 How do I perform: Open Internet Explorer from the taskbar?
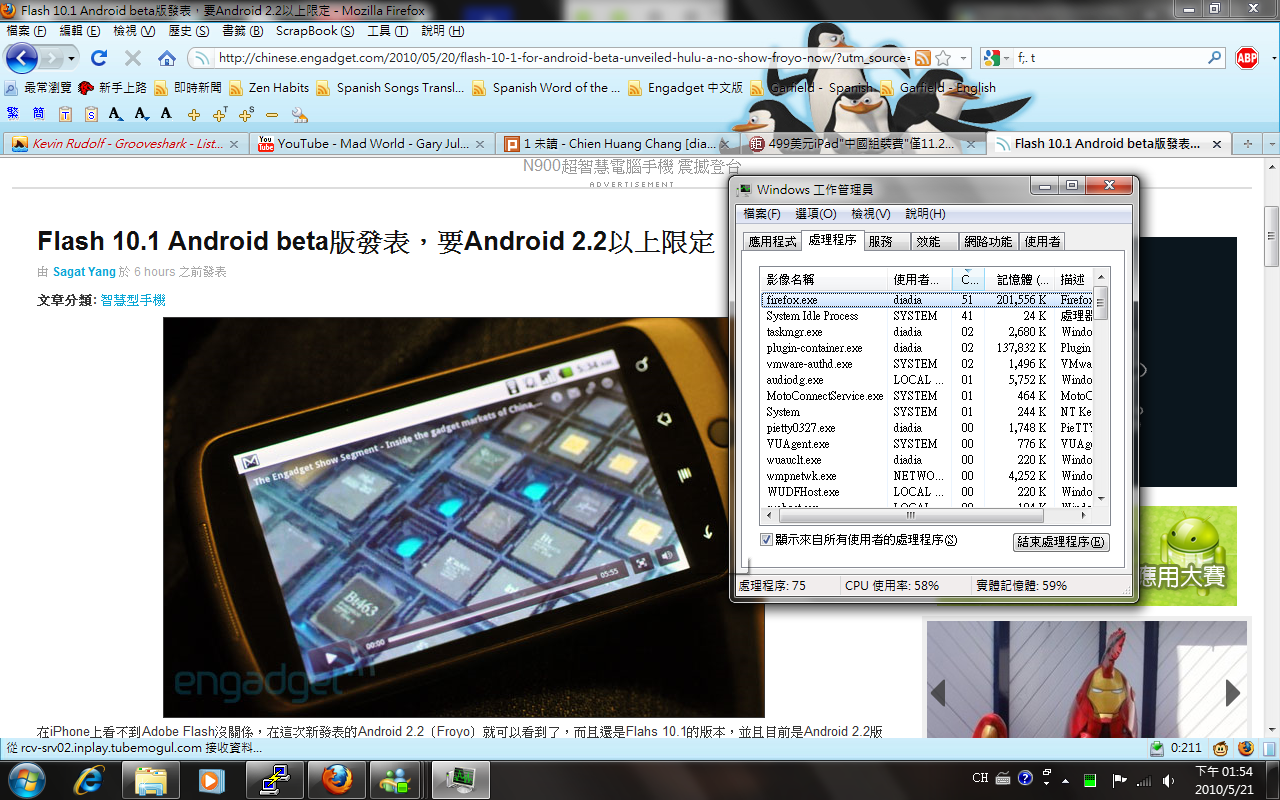coord(88,779)
